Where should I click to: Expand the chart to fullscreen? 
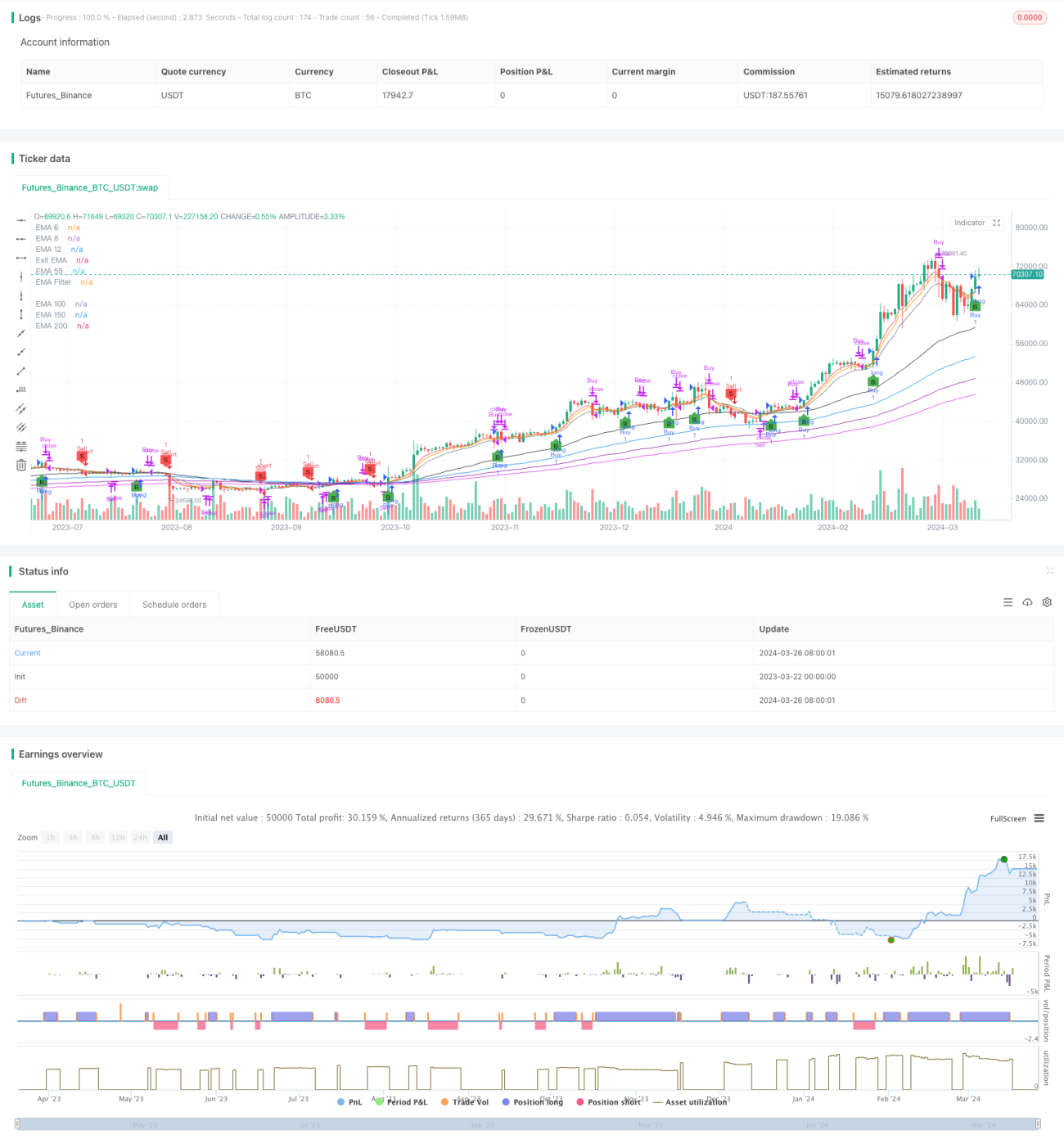(997, 223)
